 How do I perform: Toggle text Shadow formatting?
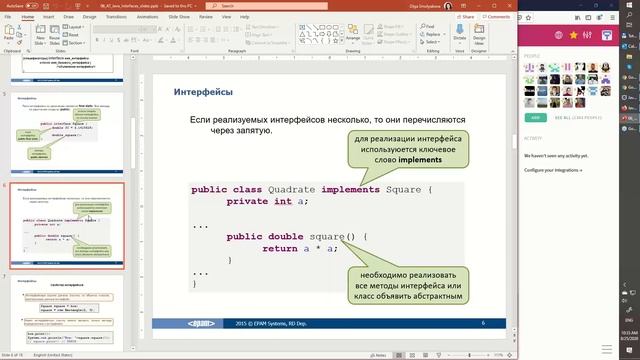(118, 40)
